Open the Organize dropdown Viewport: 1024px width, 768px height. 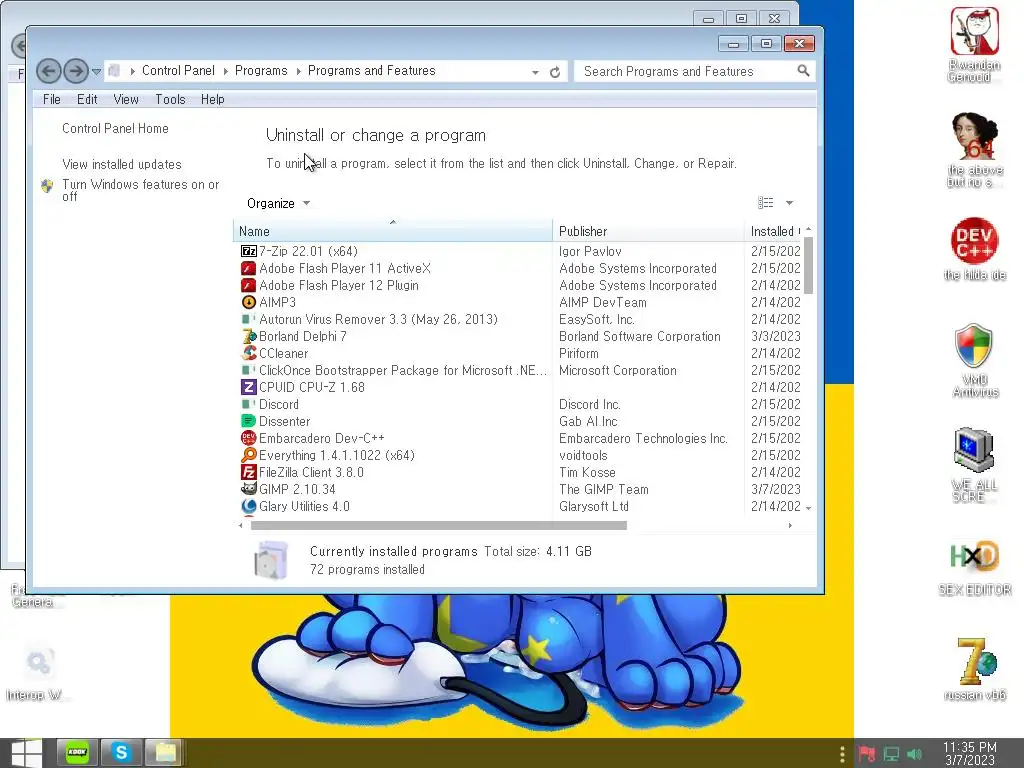[278, 203]
